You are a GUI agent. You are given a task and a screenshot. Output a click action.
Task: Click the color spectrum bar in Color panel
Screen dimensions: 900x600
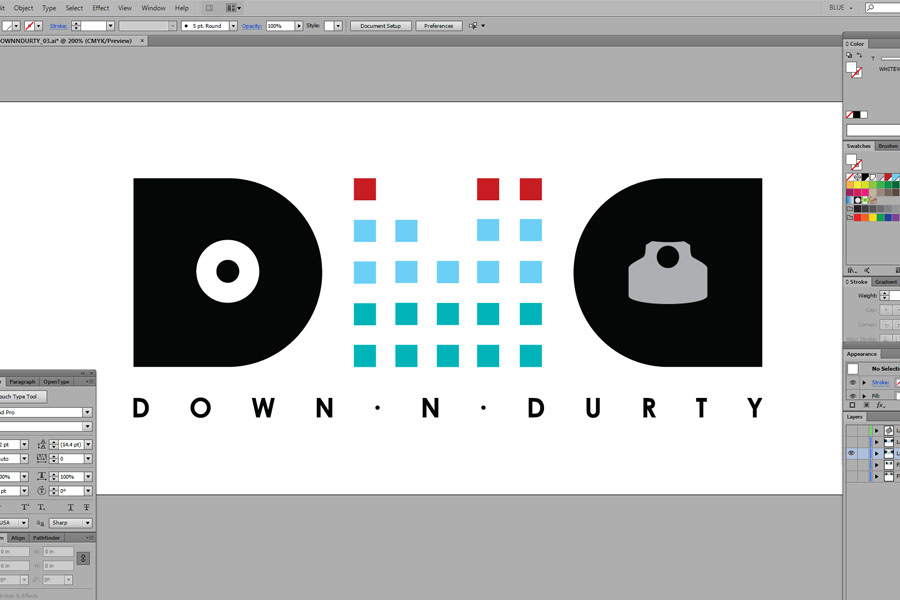(x=873, y=130)
